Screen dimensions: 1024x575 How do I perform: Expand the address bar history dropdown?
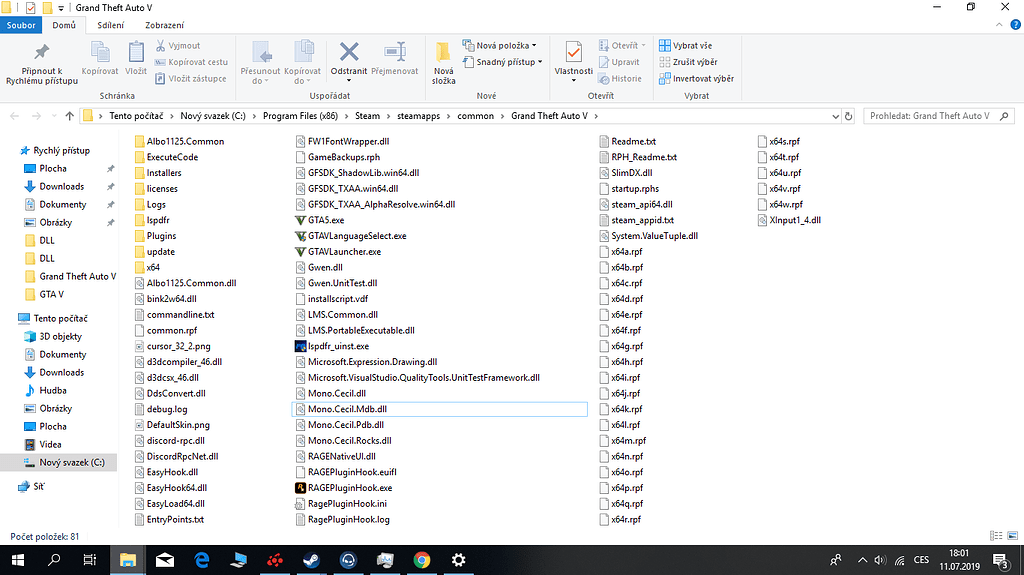(x=835, y=116)
